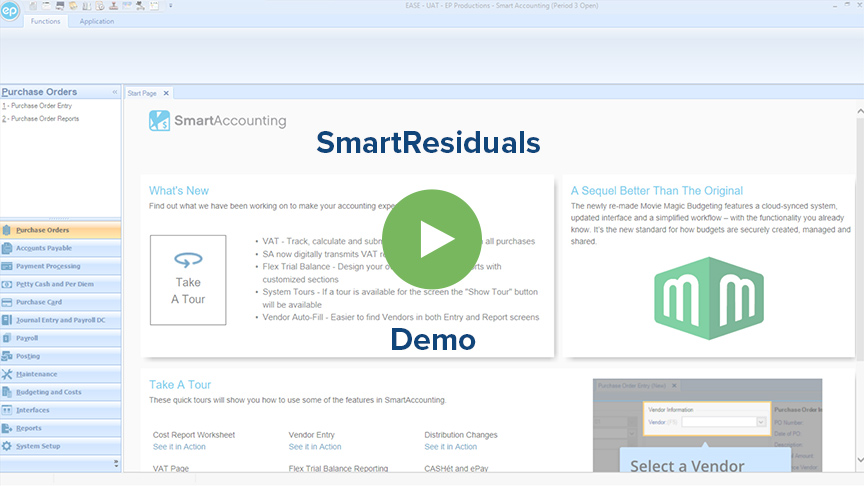Click the Maintenance wrench icon
The width and height of the screenshot is (864, 486).
click(7, 374)
